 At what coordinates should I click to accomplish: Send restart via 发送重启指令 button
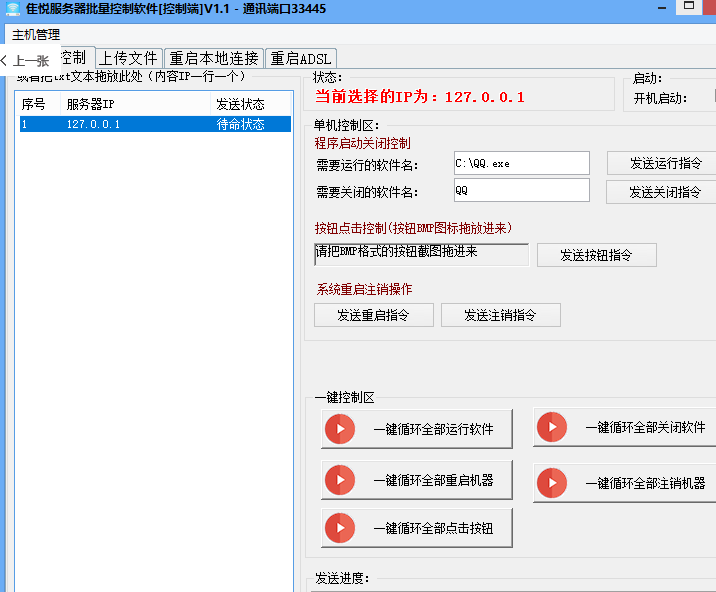point(373,315)
